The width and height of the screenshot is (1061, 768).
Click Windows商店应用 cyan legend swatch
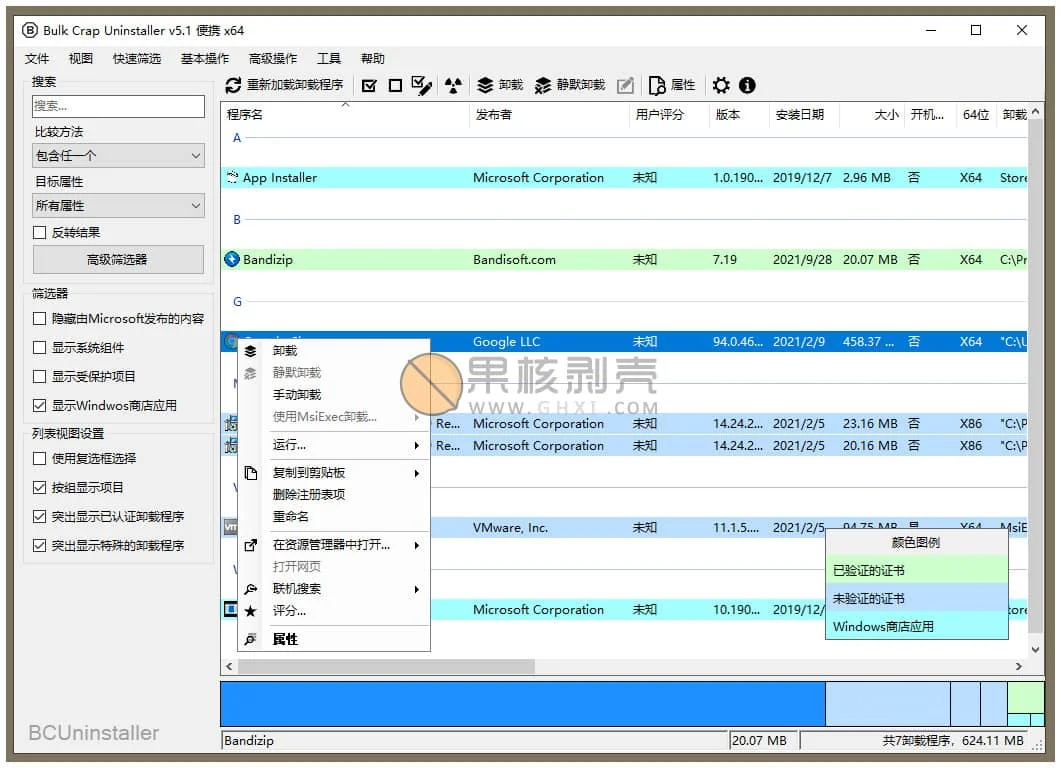click(917, 626)
